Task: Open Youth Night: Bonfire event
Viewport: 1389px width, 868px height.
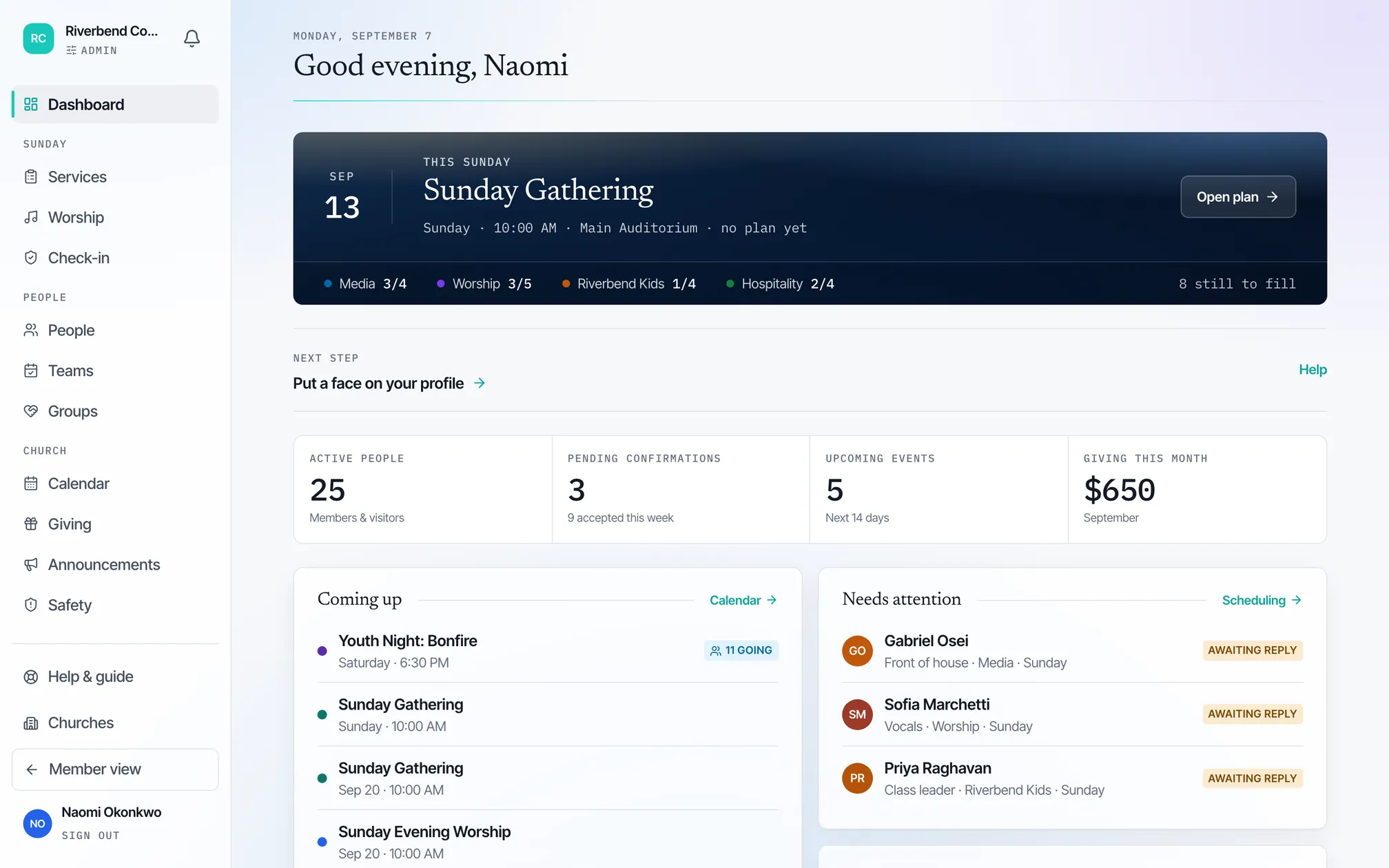Action: (x=548, y=651)
